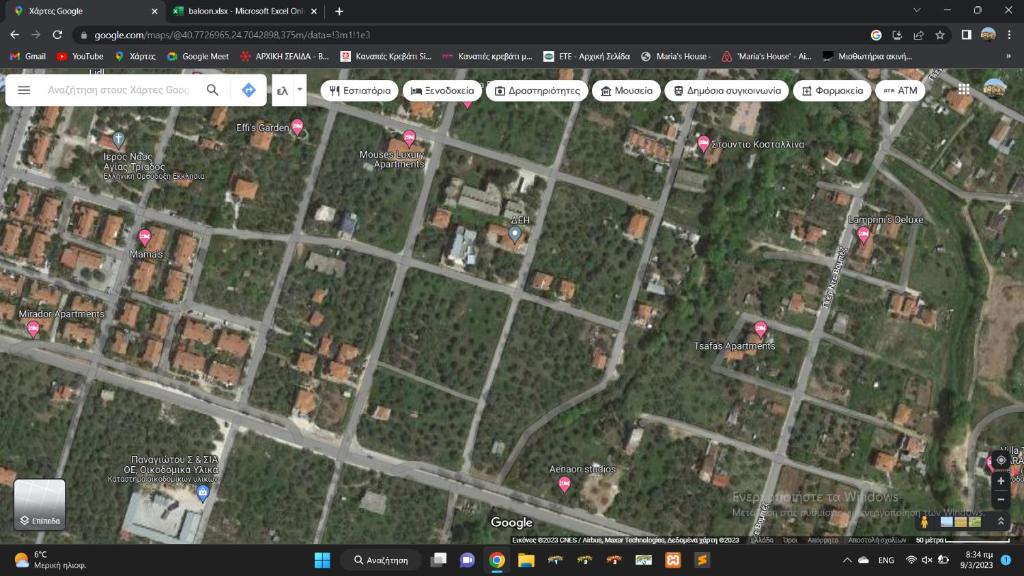Show hidden system tray icons

pyautogui.click(x=847, y=560)
